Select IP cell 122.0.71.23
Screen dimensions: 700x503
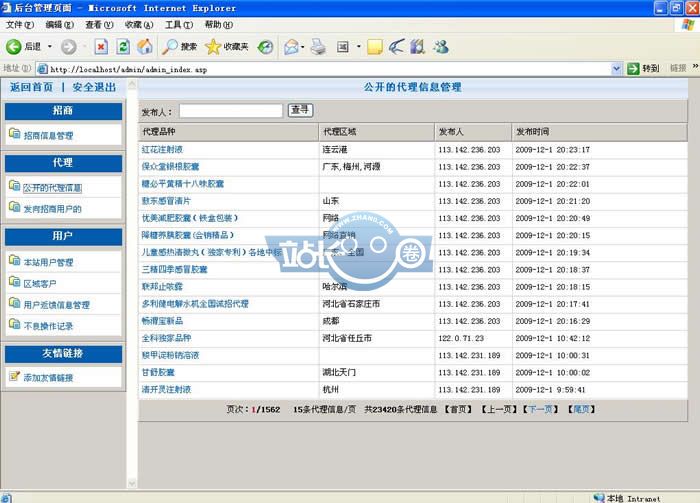(x=461, y=338)
